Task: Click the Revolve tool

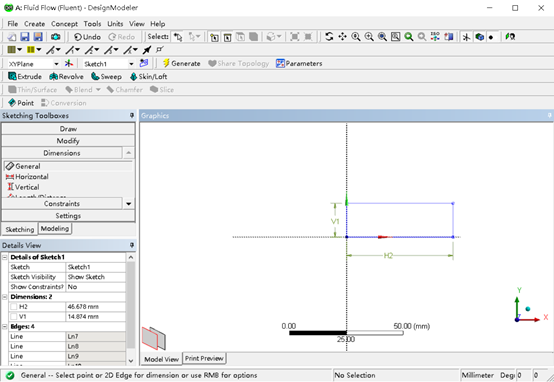Action: click(66, 77)
